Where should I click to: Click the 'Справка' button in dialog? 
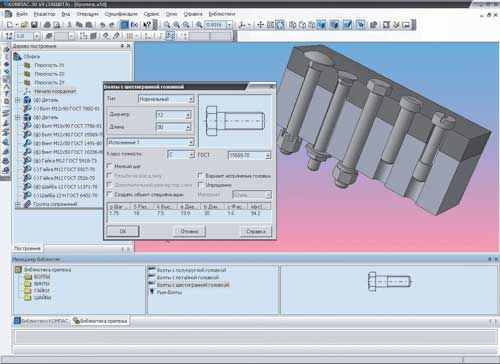256,231
